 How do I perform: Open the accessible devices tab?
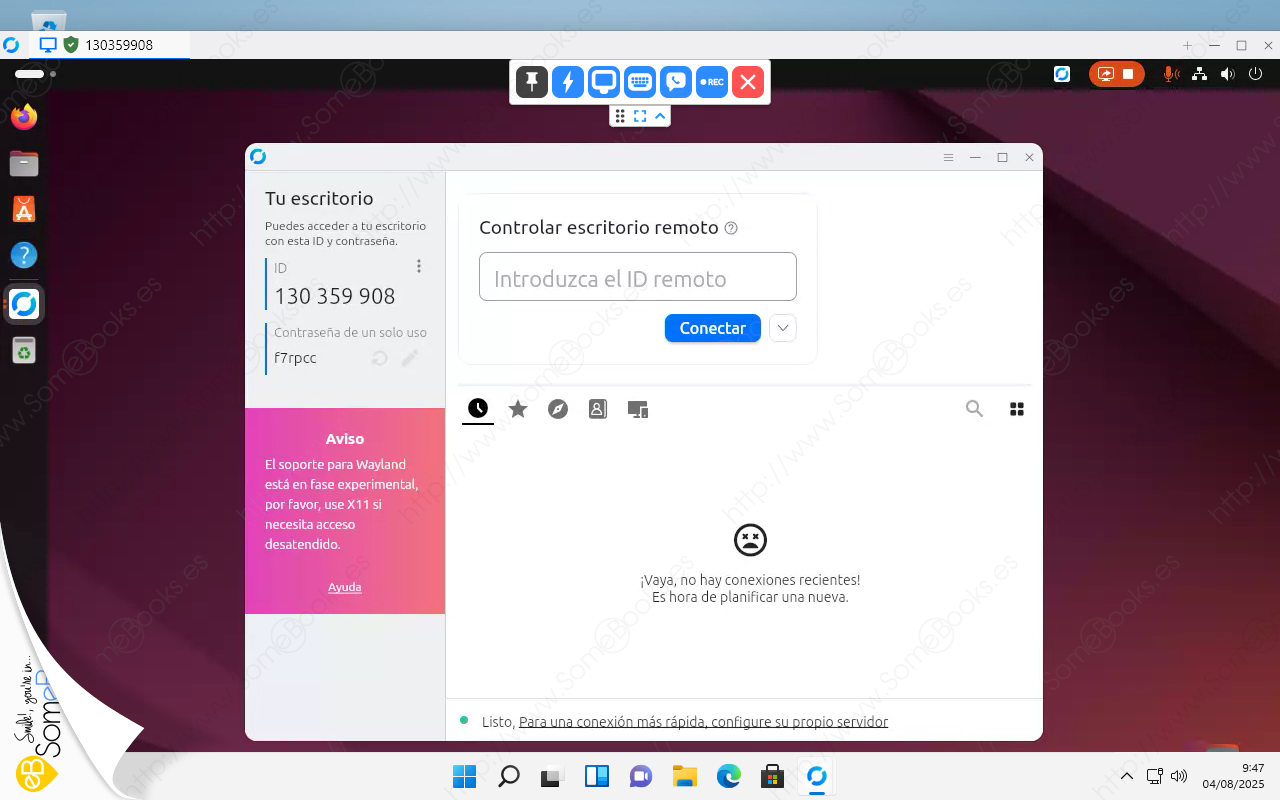tap(638, 408)
